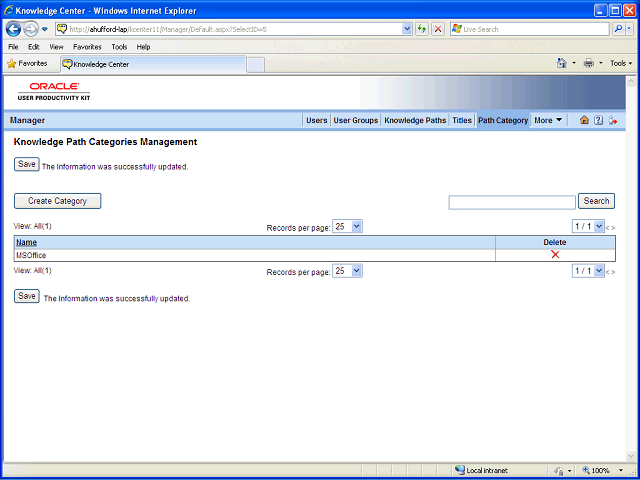The height and width of the screenshot is (480, 640).
Task: Open the Help menu
Action: click(143, 47)
